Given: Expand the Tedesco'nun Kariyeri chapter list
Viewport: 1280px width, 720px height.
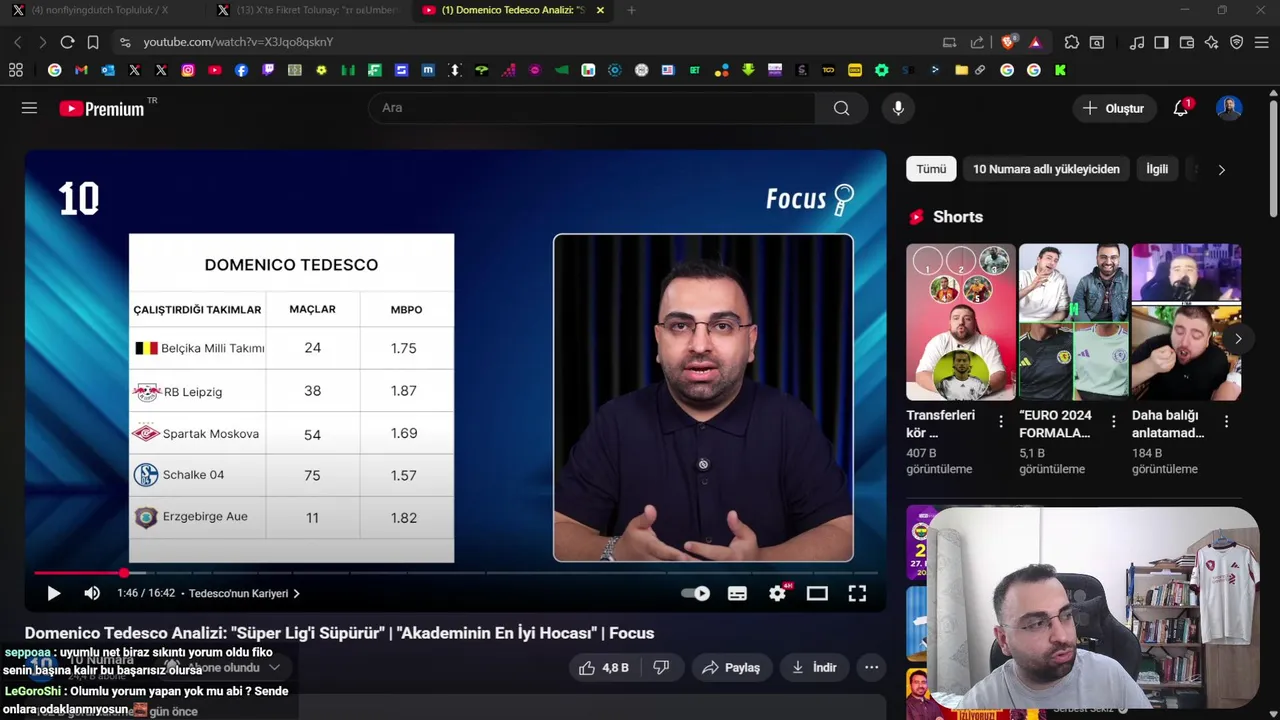Looking at the screenshot, I should (245, 593).
